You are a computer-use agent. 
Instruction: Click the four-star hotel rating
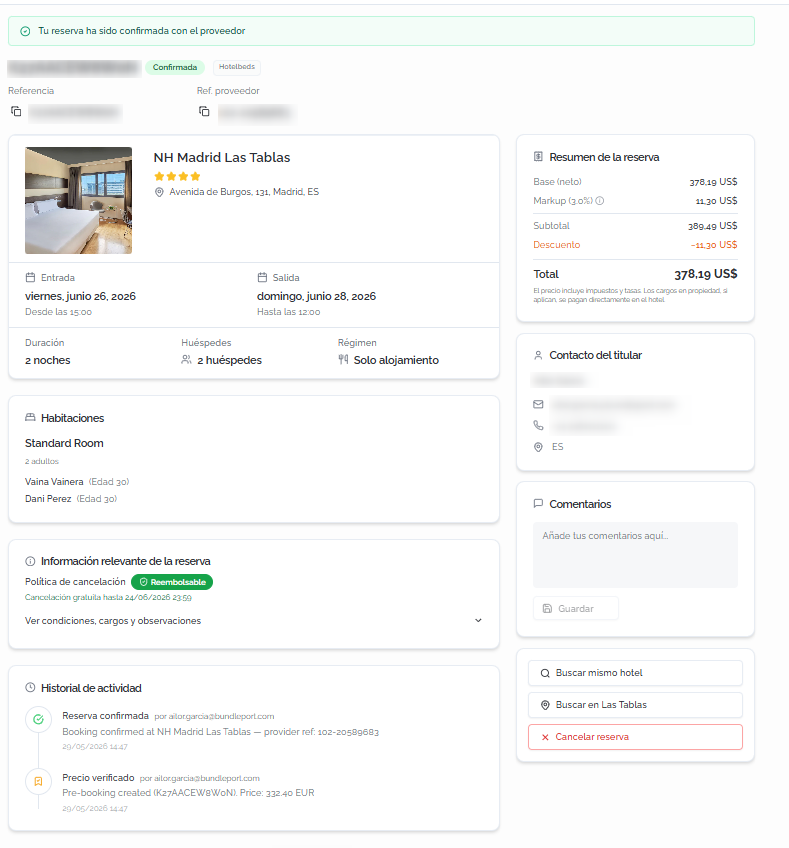177,176
